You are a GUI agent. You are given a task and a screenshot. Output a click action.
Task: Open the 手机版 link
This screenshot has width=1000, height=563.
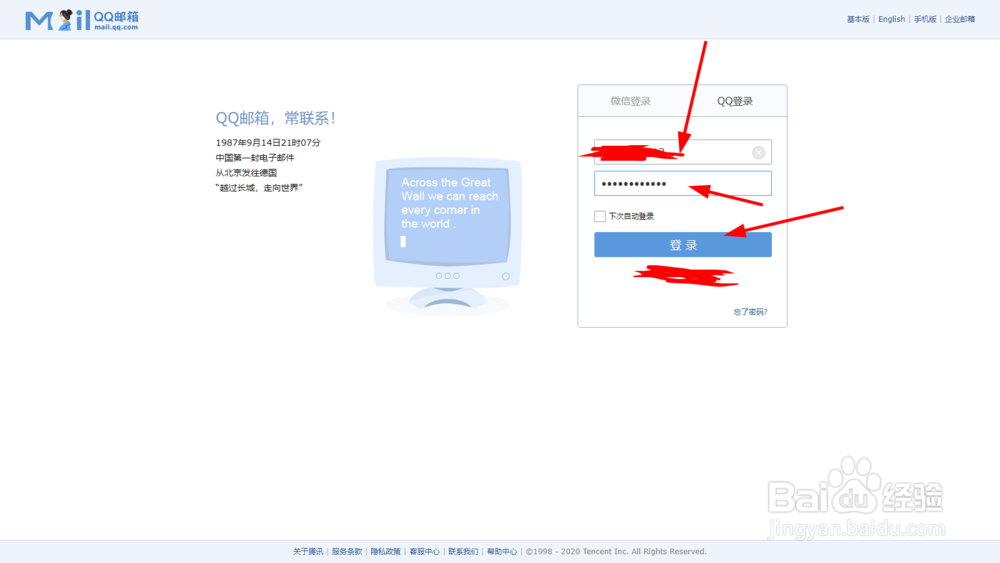tap(925, 19)
